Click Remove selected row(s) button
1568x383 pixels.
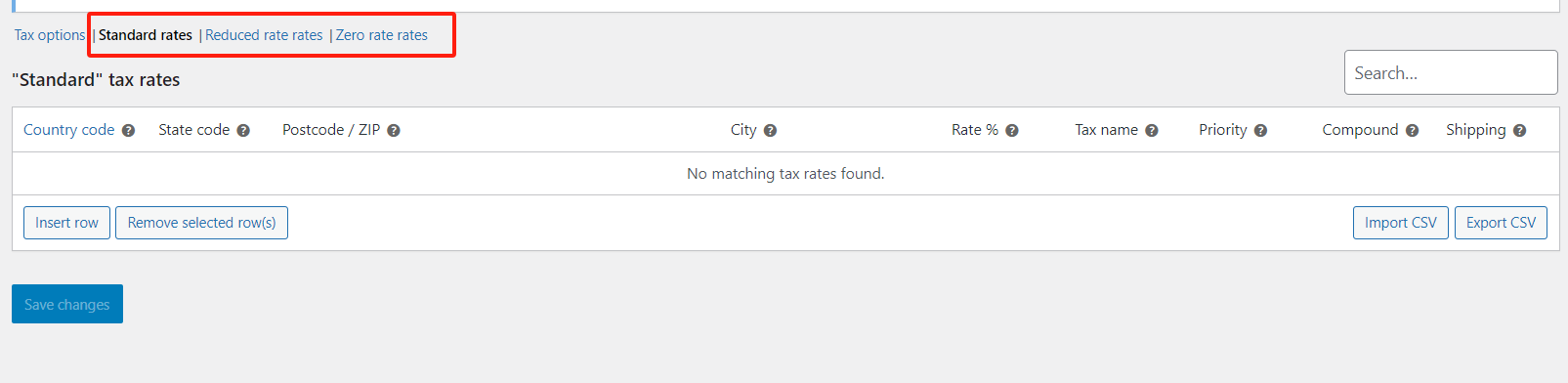[x=201, y=223]
